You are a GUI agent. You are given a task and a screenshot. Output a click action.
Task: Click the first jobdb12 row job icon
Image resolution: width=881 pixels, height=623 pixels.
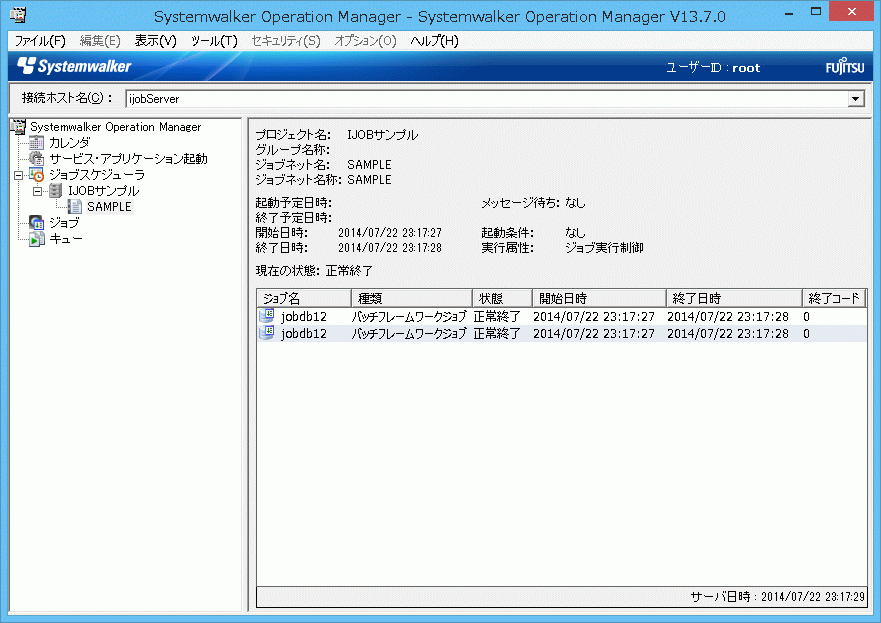(267, 316)
